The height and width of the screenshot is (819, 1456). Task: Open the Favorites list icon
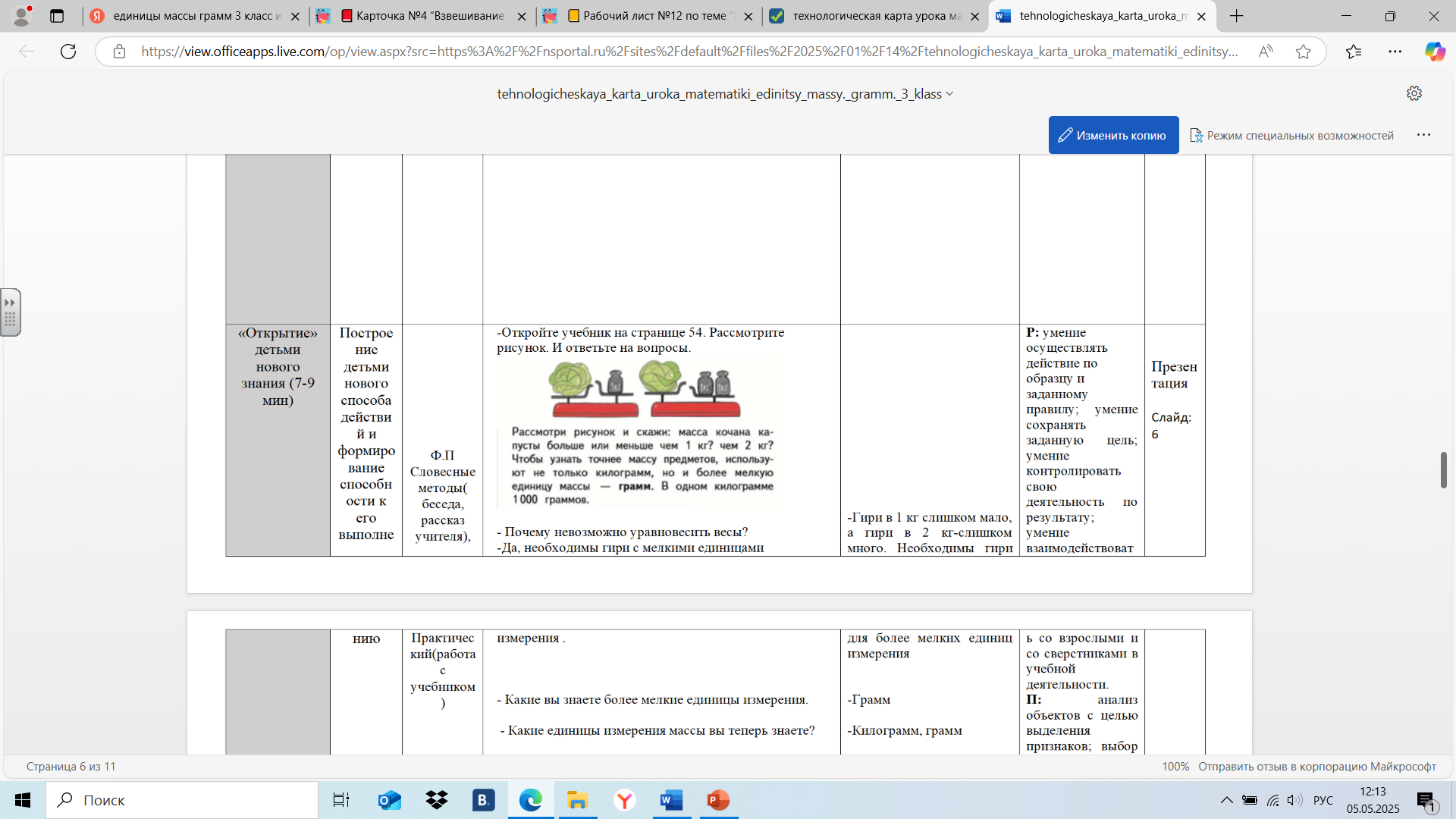[1354, 52]
